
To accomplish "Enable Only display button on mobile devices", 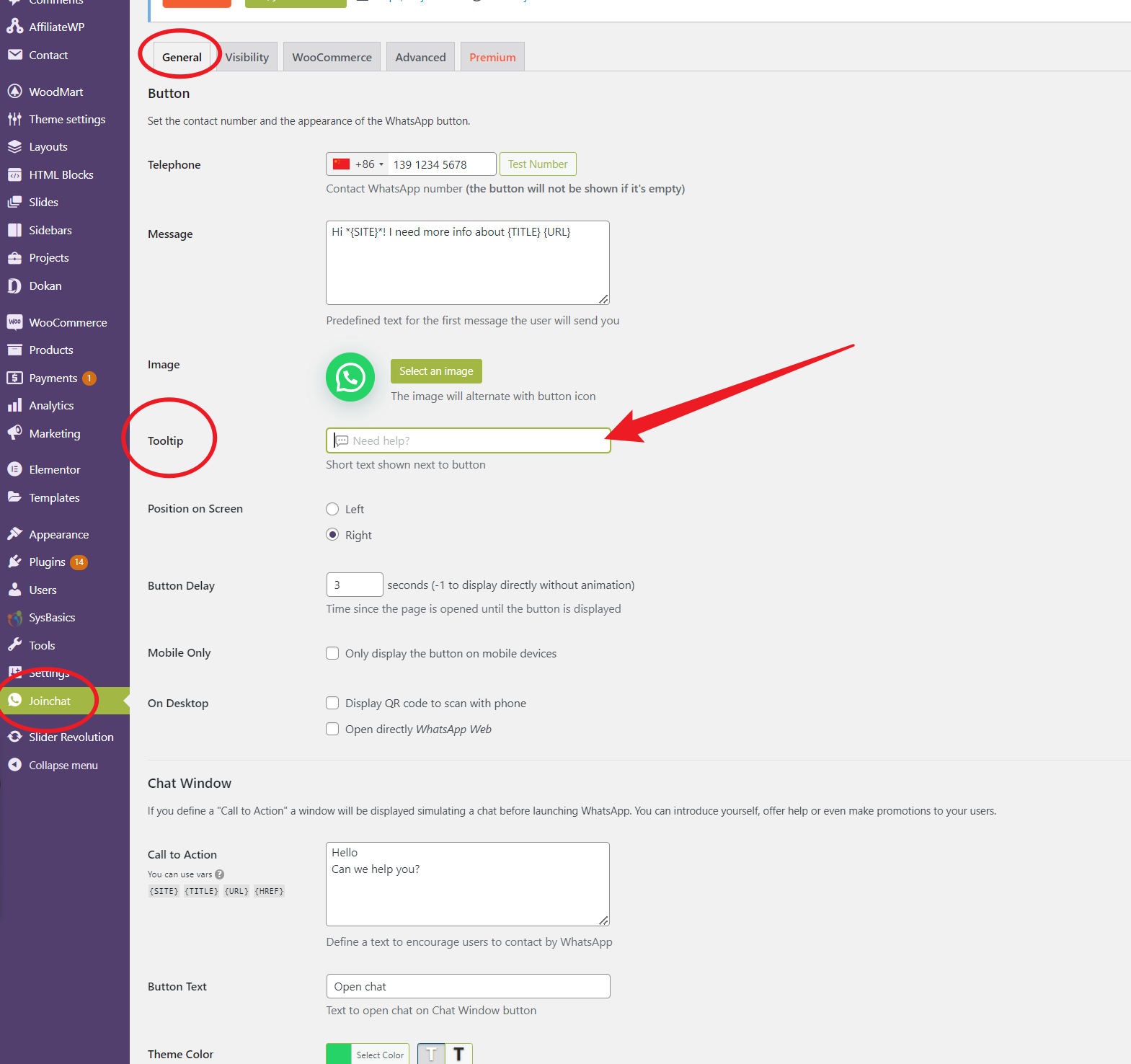I will (332, 653).
